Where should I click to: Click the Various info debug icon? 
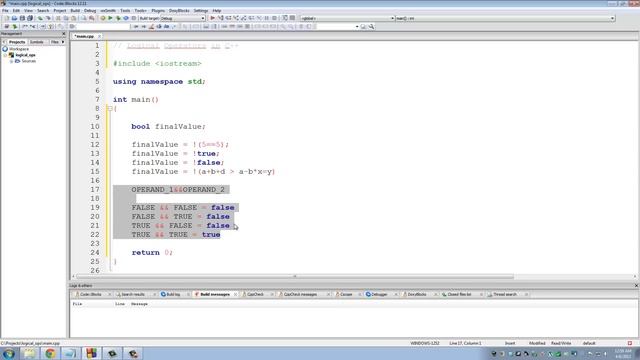pyautogui.click(x=292, y=18)
